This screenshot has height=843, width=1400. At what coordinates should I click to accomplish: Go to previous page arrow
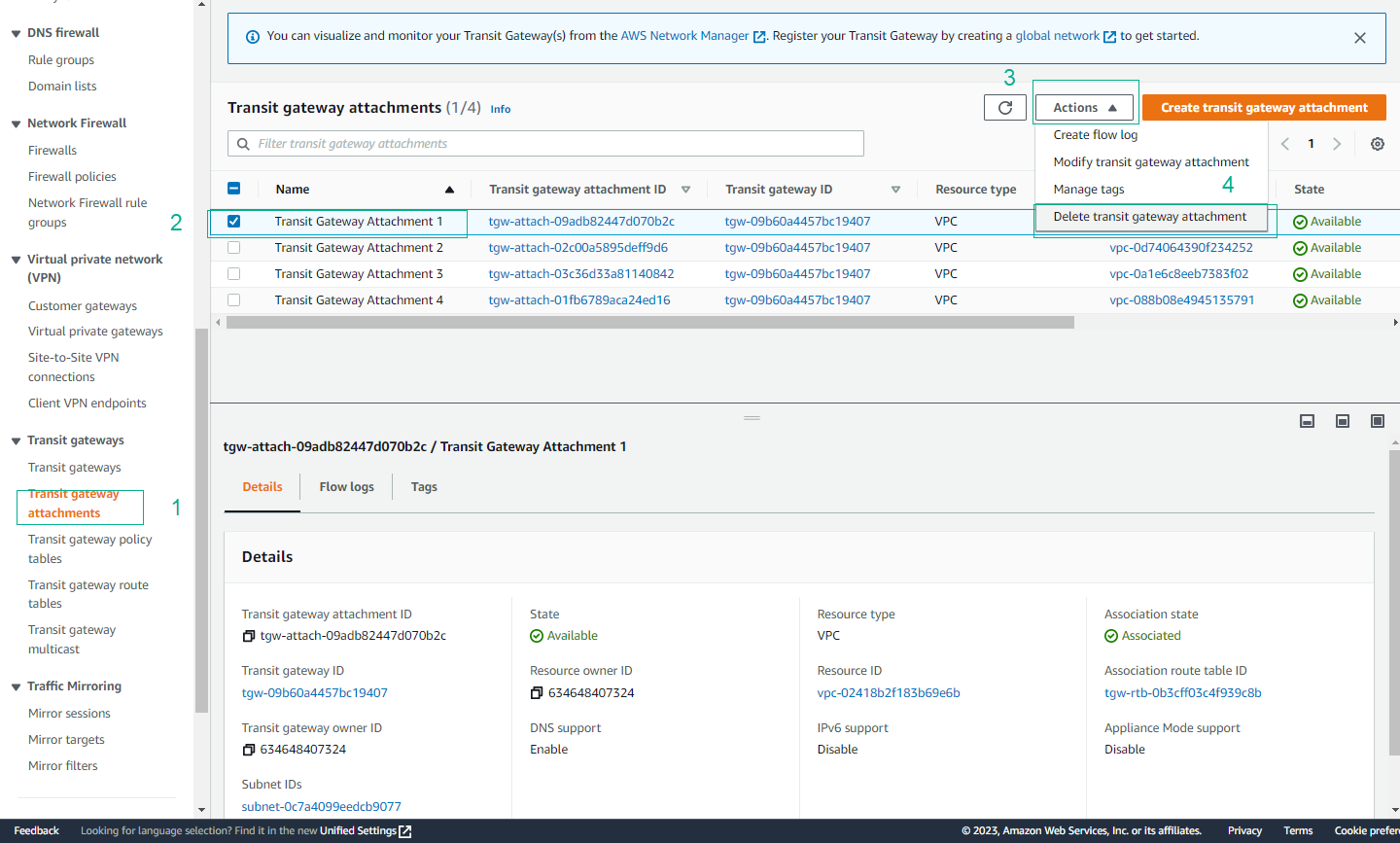(x=1285, y=144)
